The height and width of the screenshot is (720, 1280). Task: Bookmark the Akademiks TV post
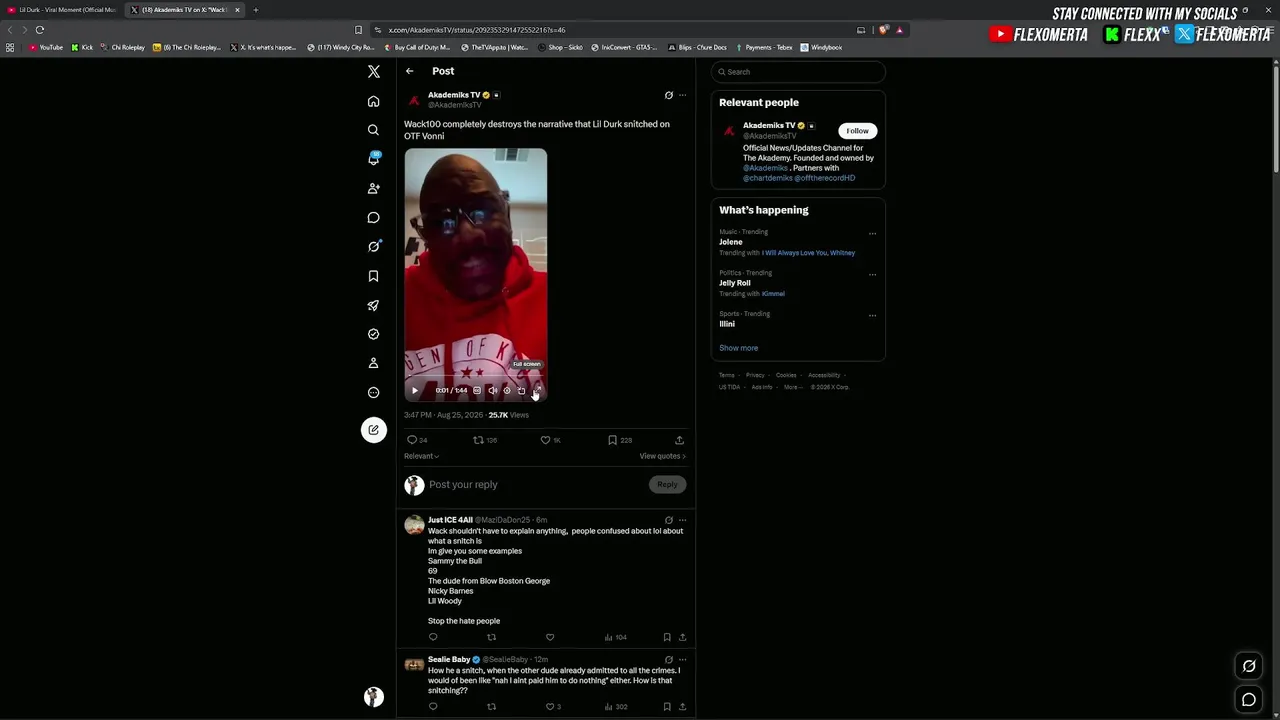tap(619, 440)
